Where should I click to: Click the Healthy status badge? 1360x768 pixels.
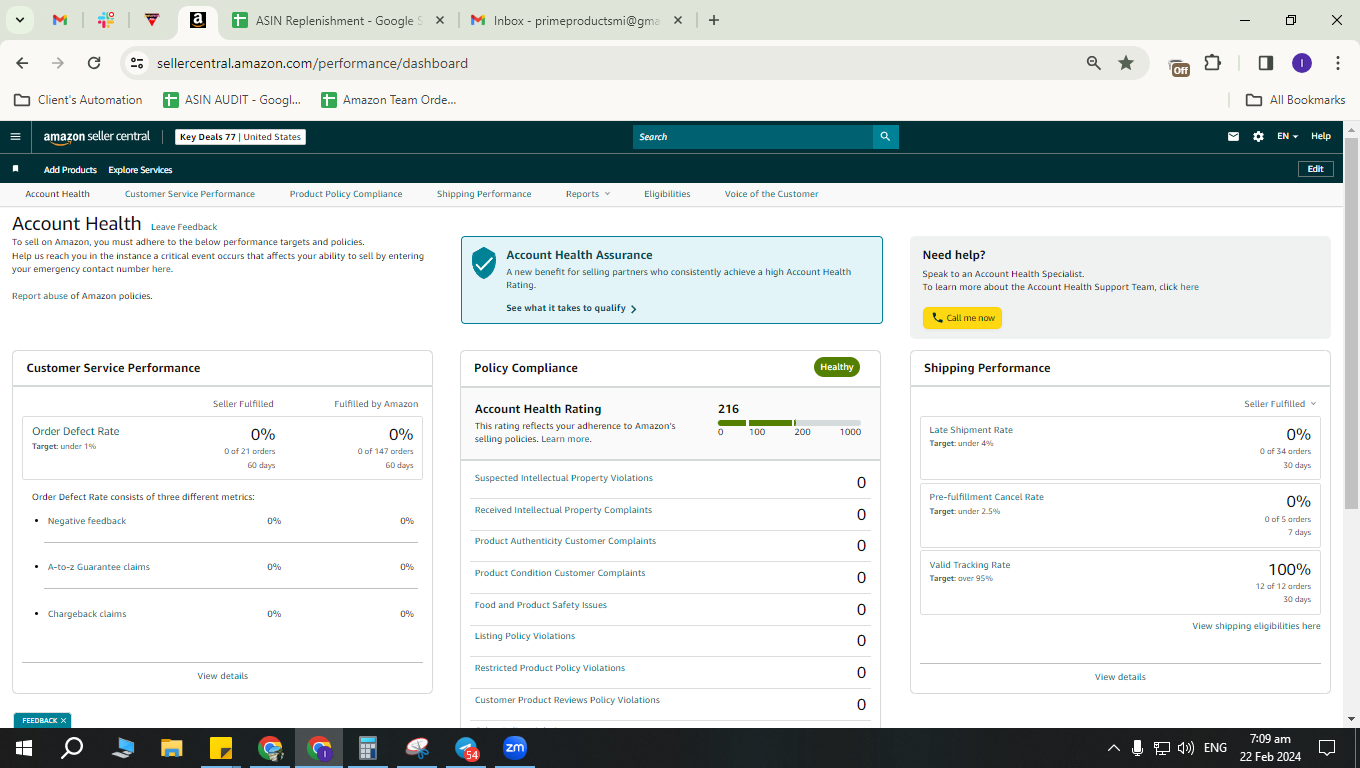(x=837, y=367)
